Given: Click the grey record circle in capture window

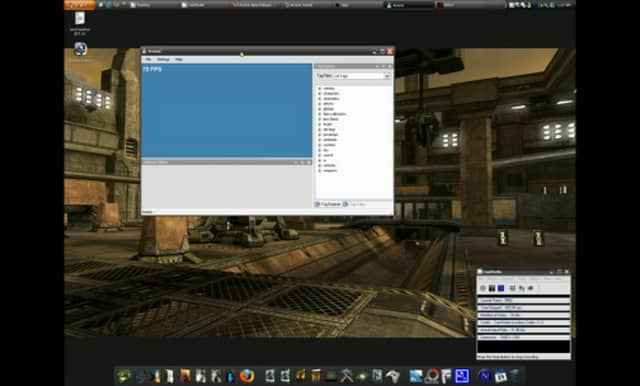Looking at the screenshot, I should click(483, 288).
